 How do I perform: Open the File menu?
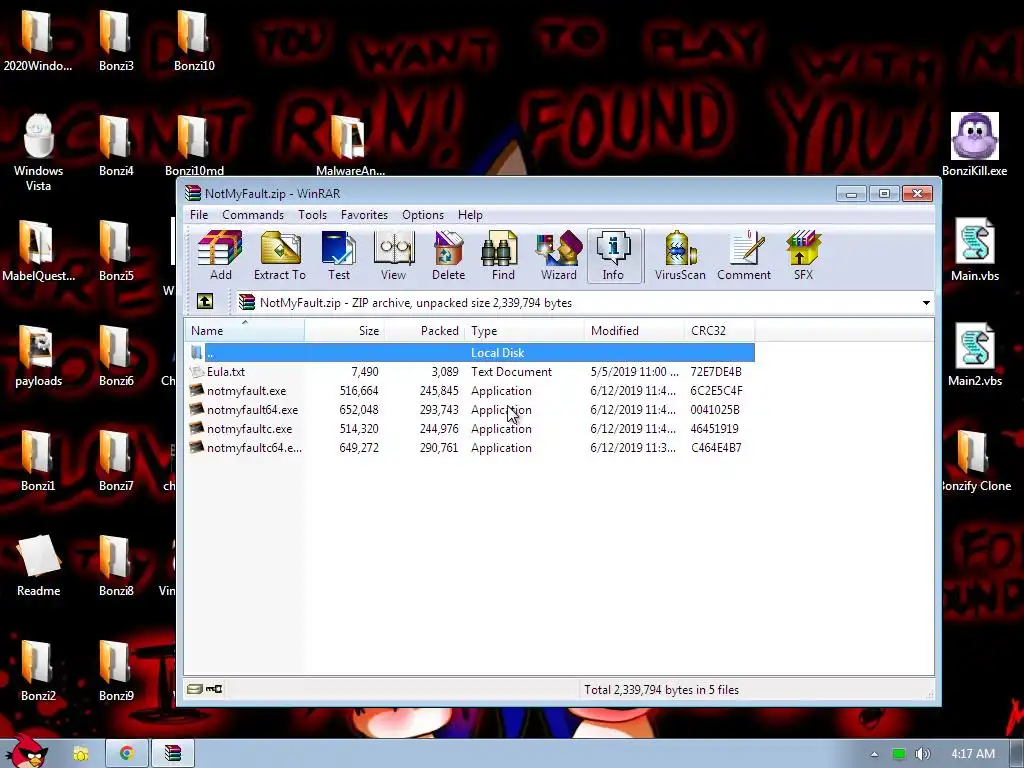pos(199,215)
